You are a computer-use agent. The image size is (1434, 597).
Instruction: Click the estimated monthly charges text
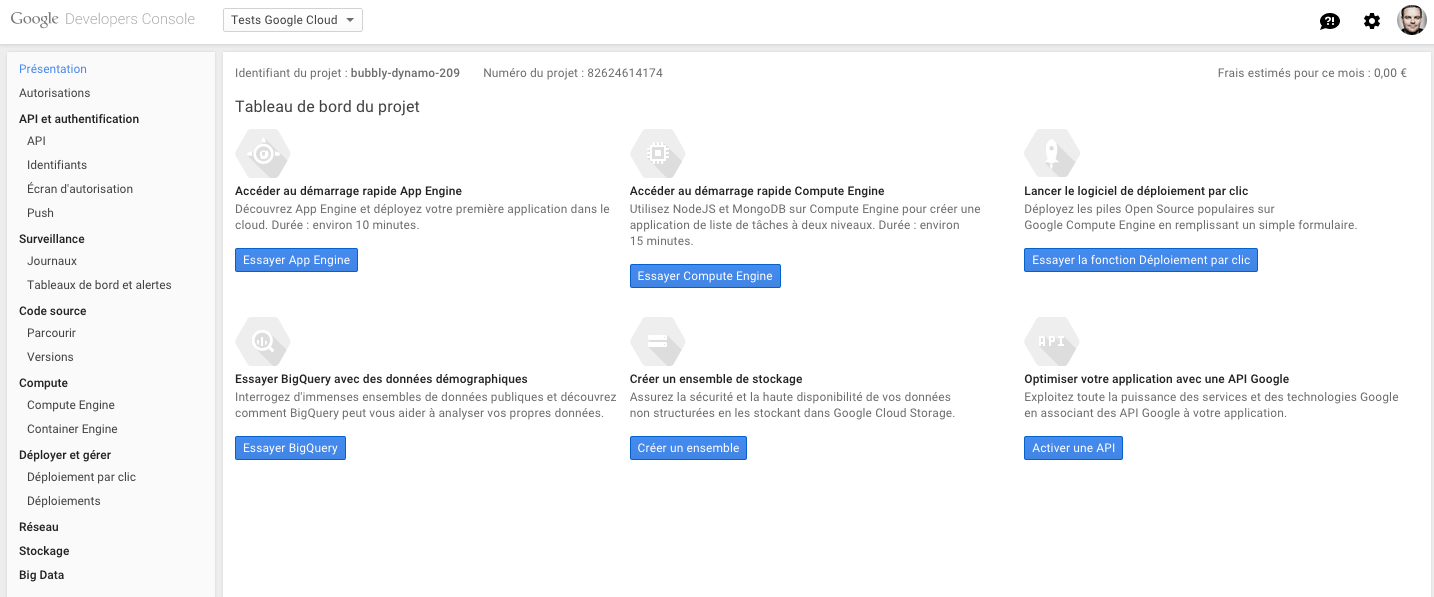tap(1312, 73)
